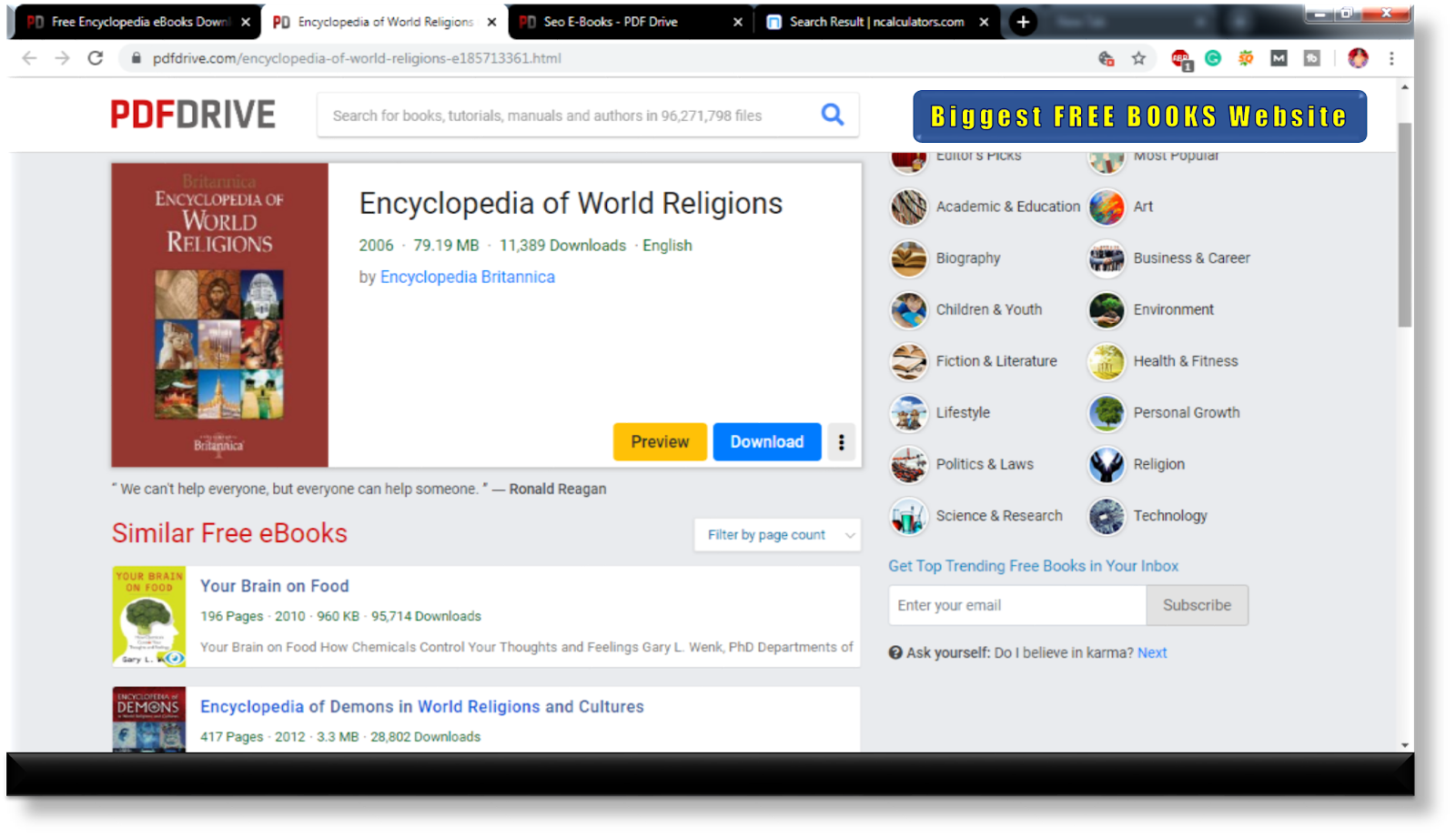Open the Religion category icon
Screen dimensions: 1456x838
pos(1106,465)
